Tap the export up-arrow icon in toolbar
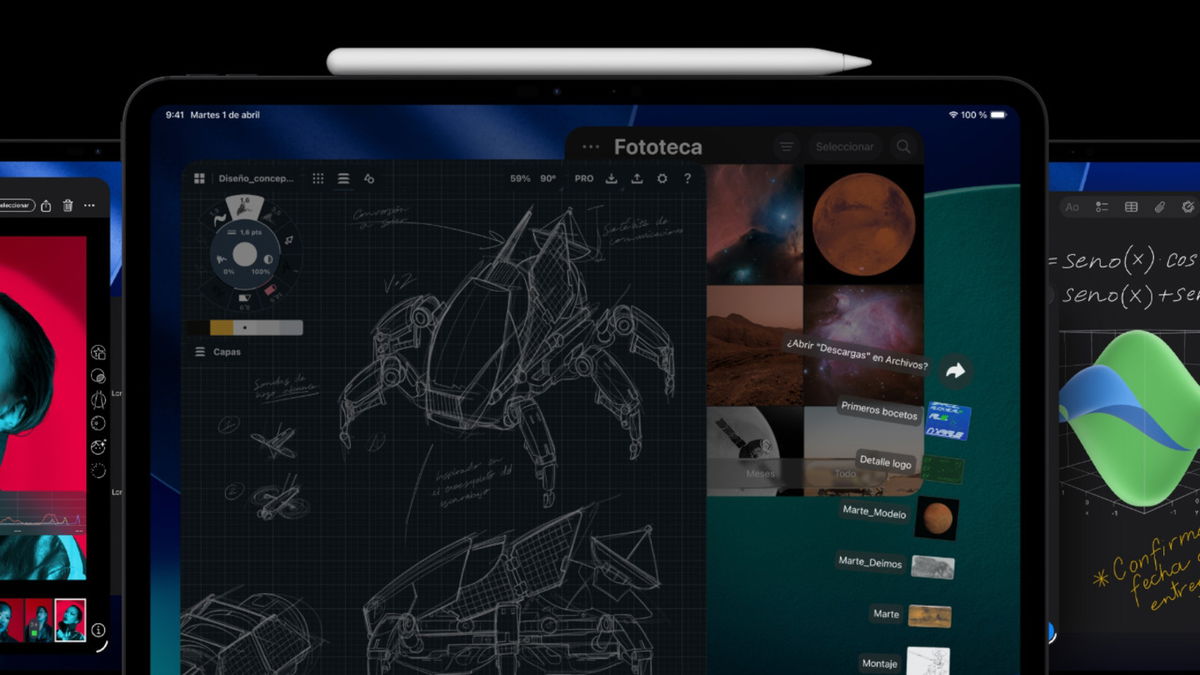Image resolution: width=1200 pixels, height=675 pixels. [x=636, y=178]
